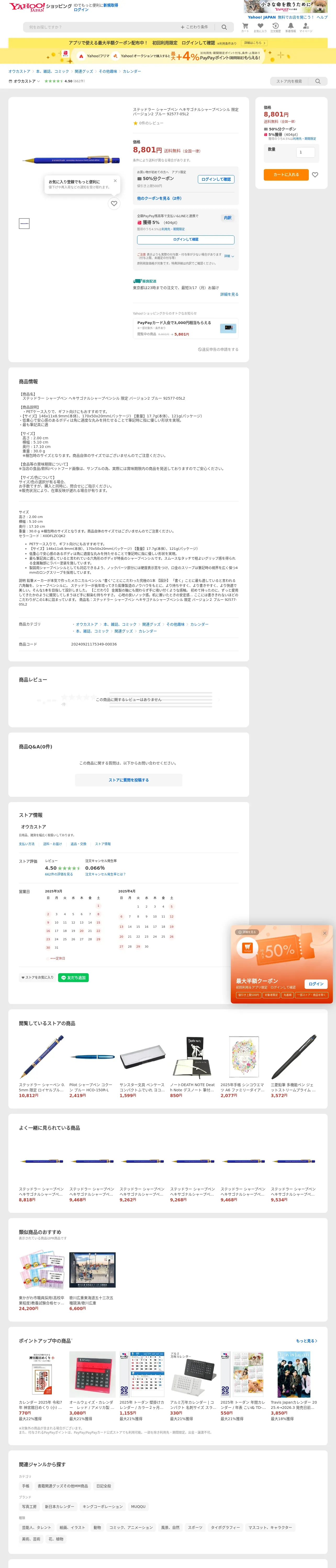Screen dimensions: 336x1568
Task: Select the 新日本カレンダー brand tag
Action: [x=60, y=1507]
